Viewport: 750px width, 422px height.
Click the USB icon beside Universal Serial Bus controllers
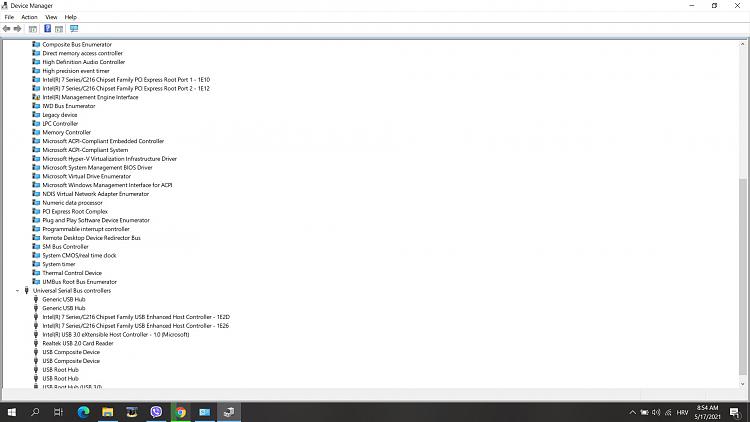(x=26, y=290)
